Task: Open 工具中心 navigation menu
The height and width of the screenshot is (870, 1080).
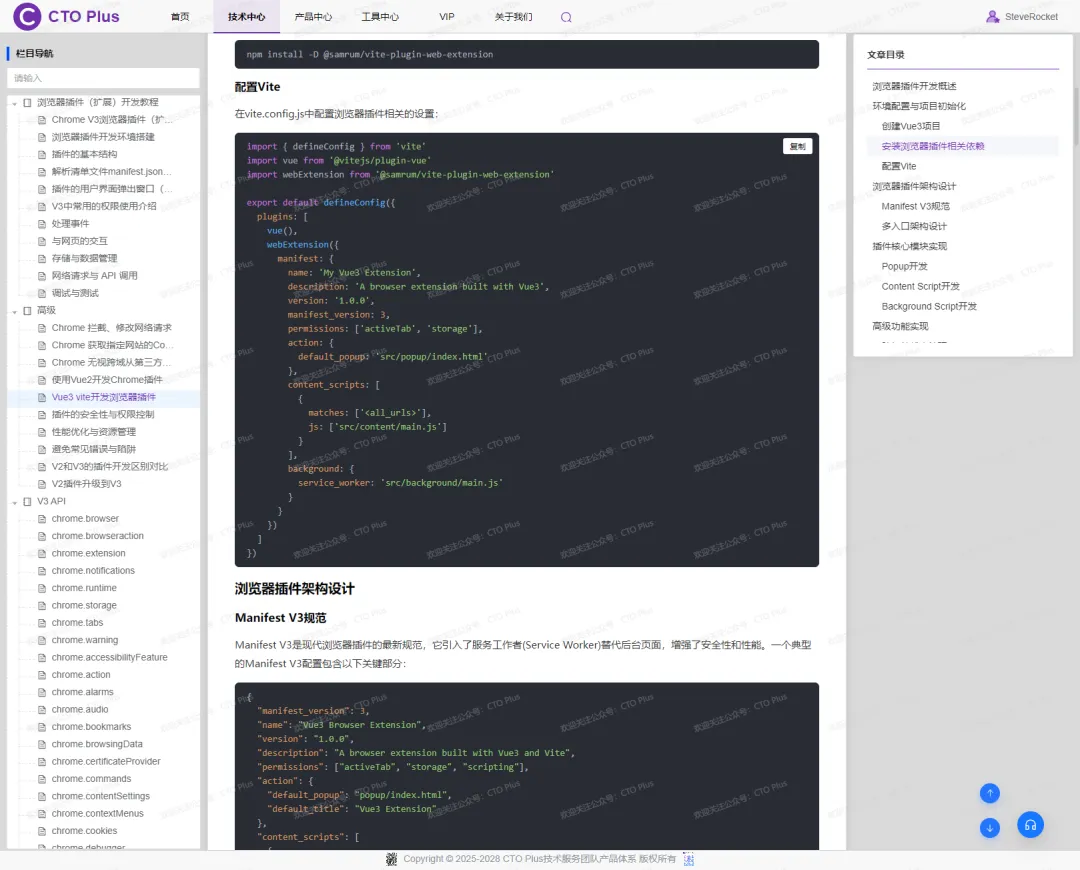Action: [x=380, y=17]
